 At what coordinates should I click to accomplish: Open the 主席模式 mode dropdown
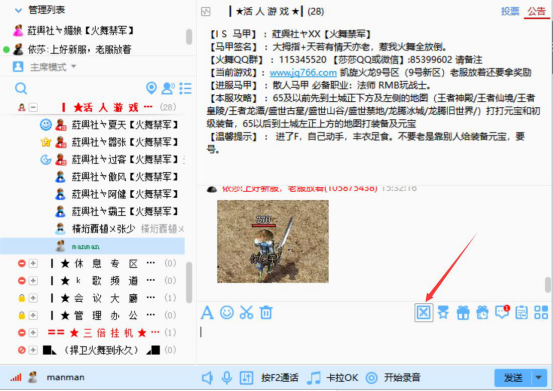click(52, 67)
